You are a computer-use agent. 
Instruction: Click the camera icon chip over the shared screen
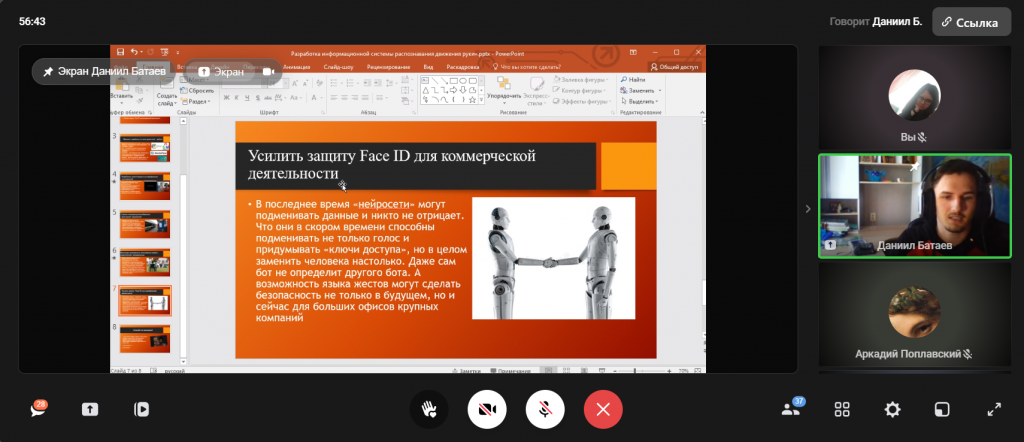(268, 72)
